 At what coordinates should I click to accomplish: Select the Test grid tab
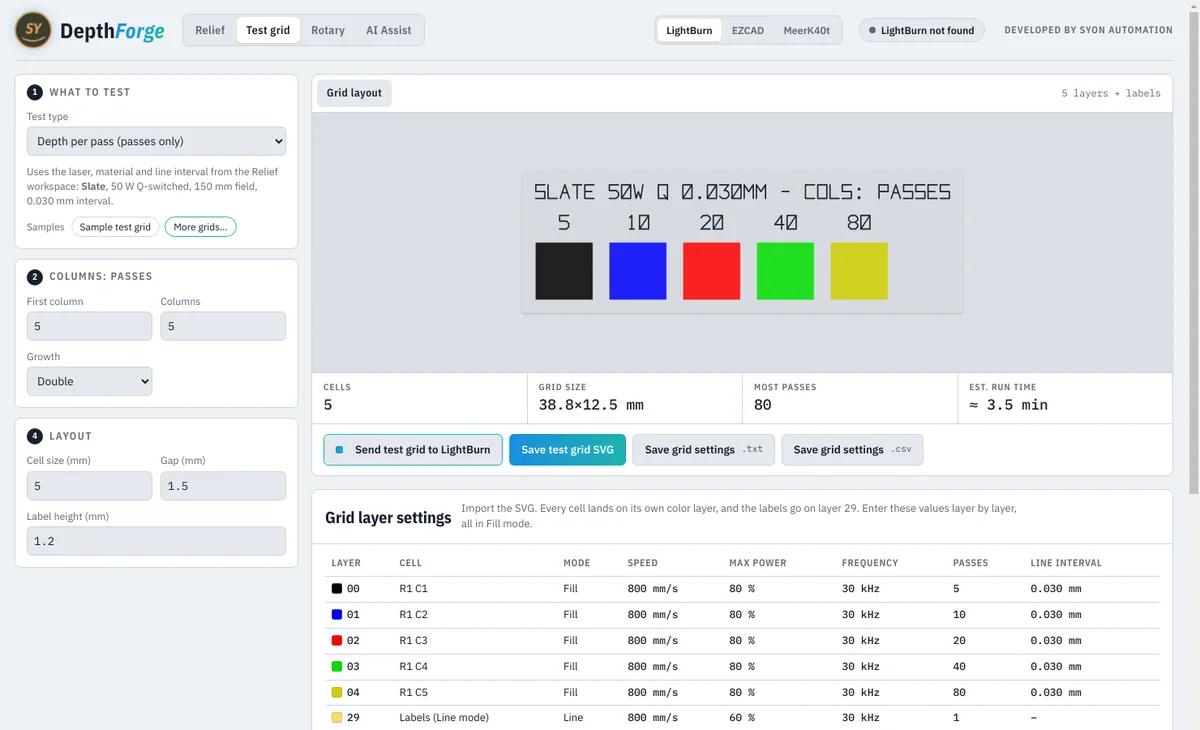click(x=268, y=30)
